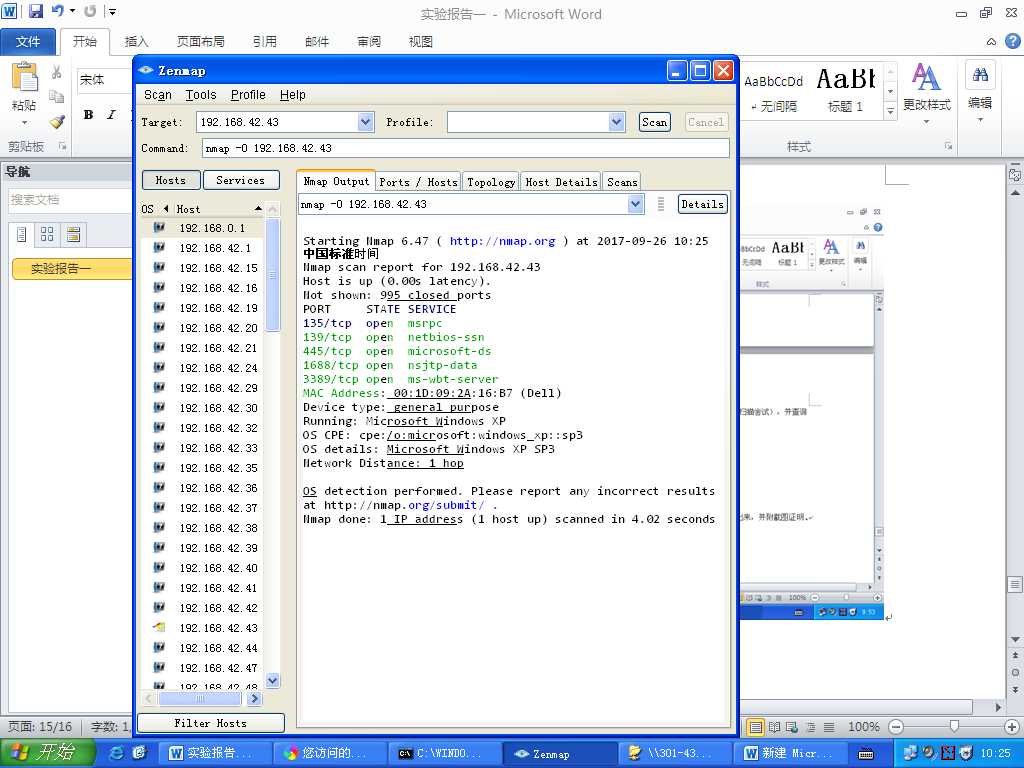Expand the scan command output dropdown

635,204
